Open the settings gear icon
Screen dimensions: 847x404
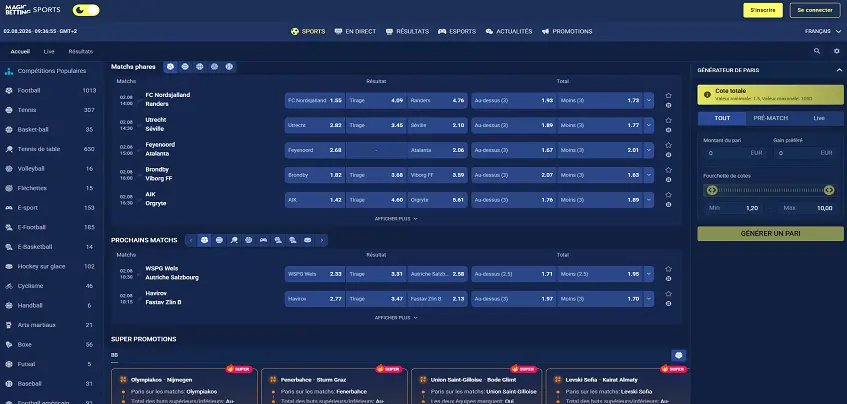point(837,51)
